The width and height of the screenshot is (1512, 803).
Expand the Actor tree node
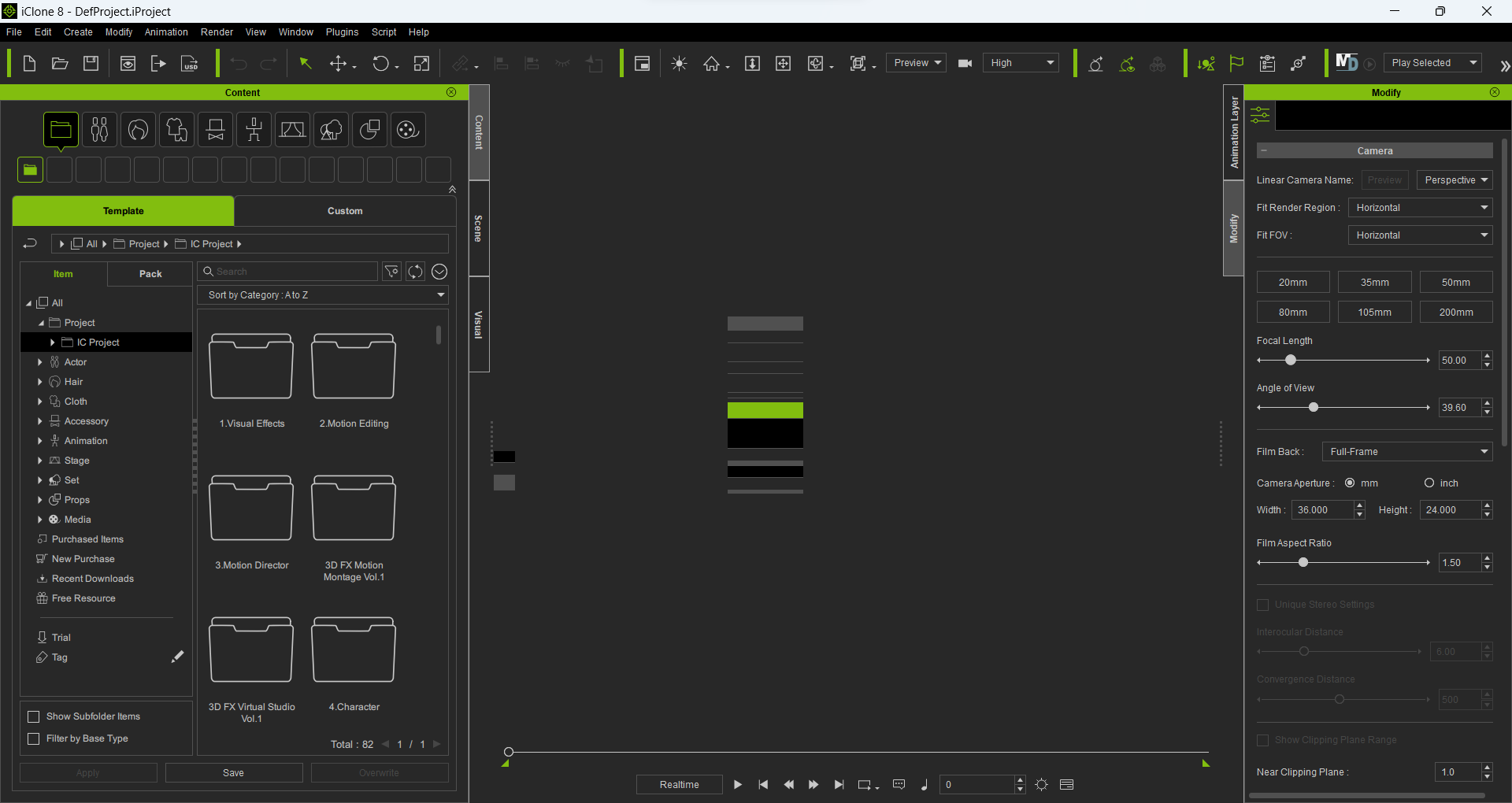(x=40, y=362)
